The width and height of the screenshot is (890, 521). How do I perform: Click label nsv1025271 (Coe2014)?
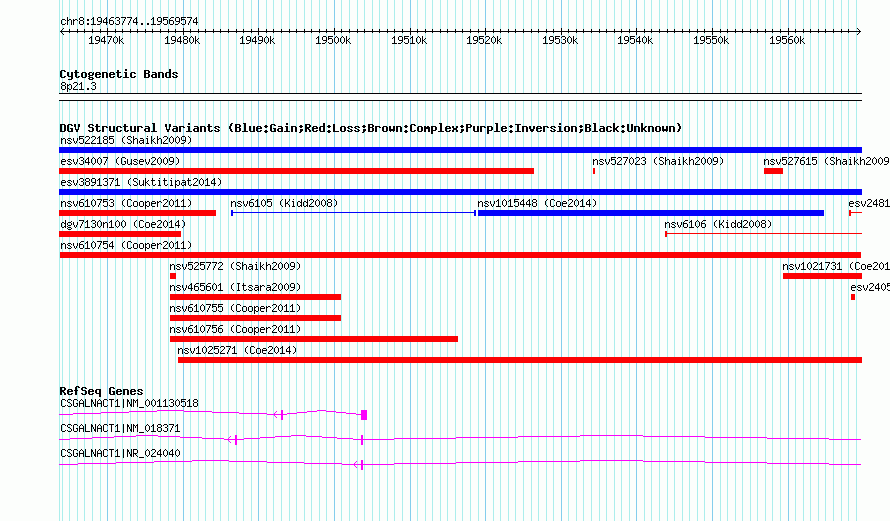click(237, 350)
